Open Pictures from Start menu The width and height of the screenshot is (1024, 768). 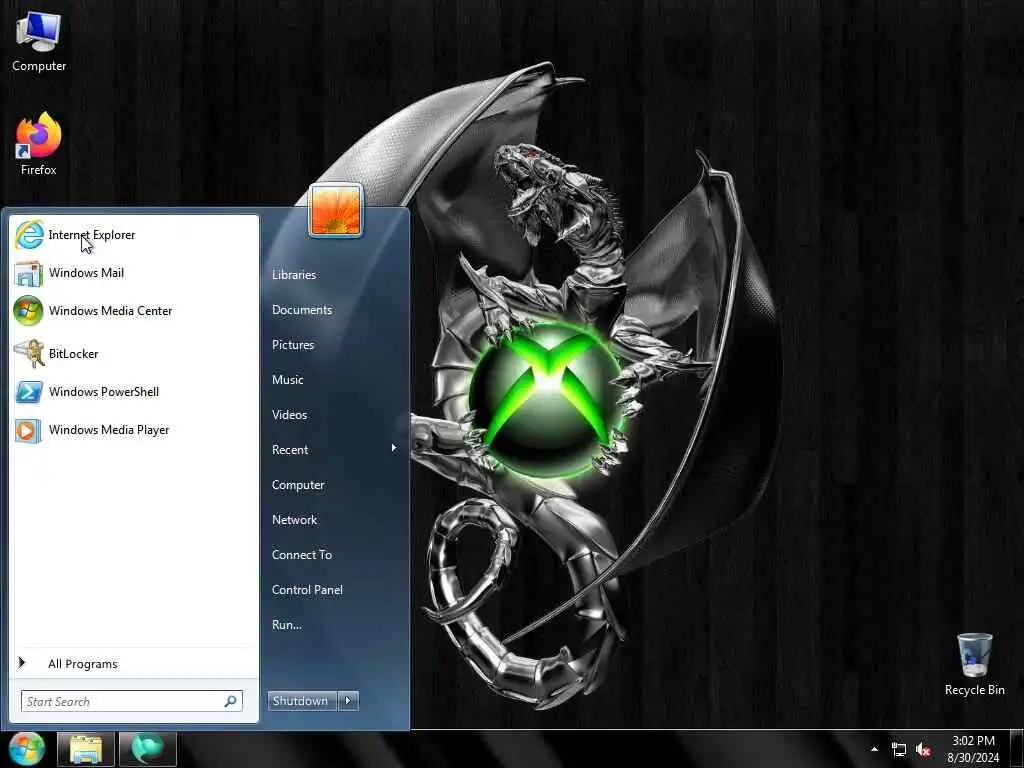293,345
